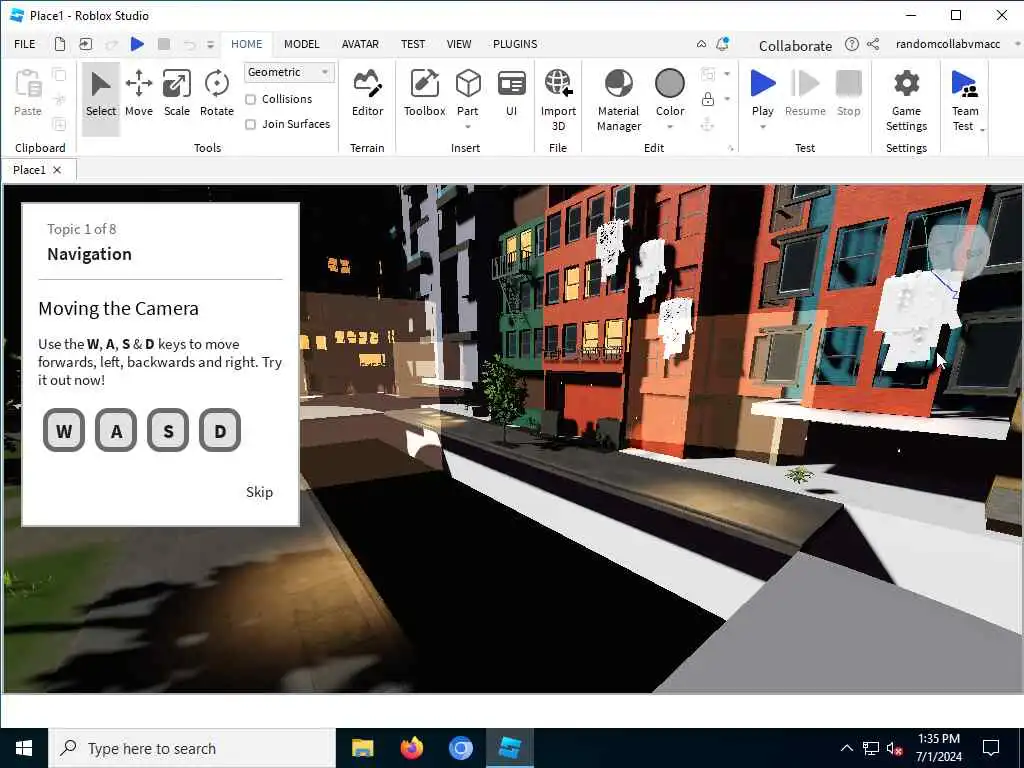Click the Collaborate button

coord(795,46)
